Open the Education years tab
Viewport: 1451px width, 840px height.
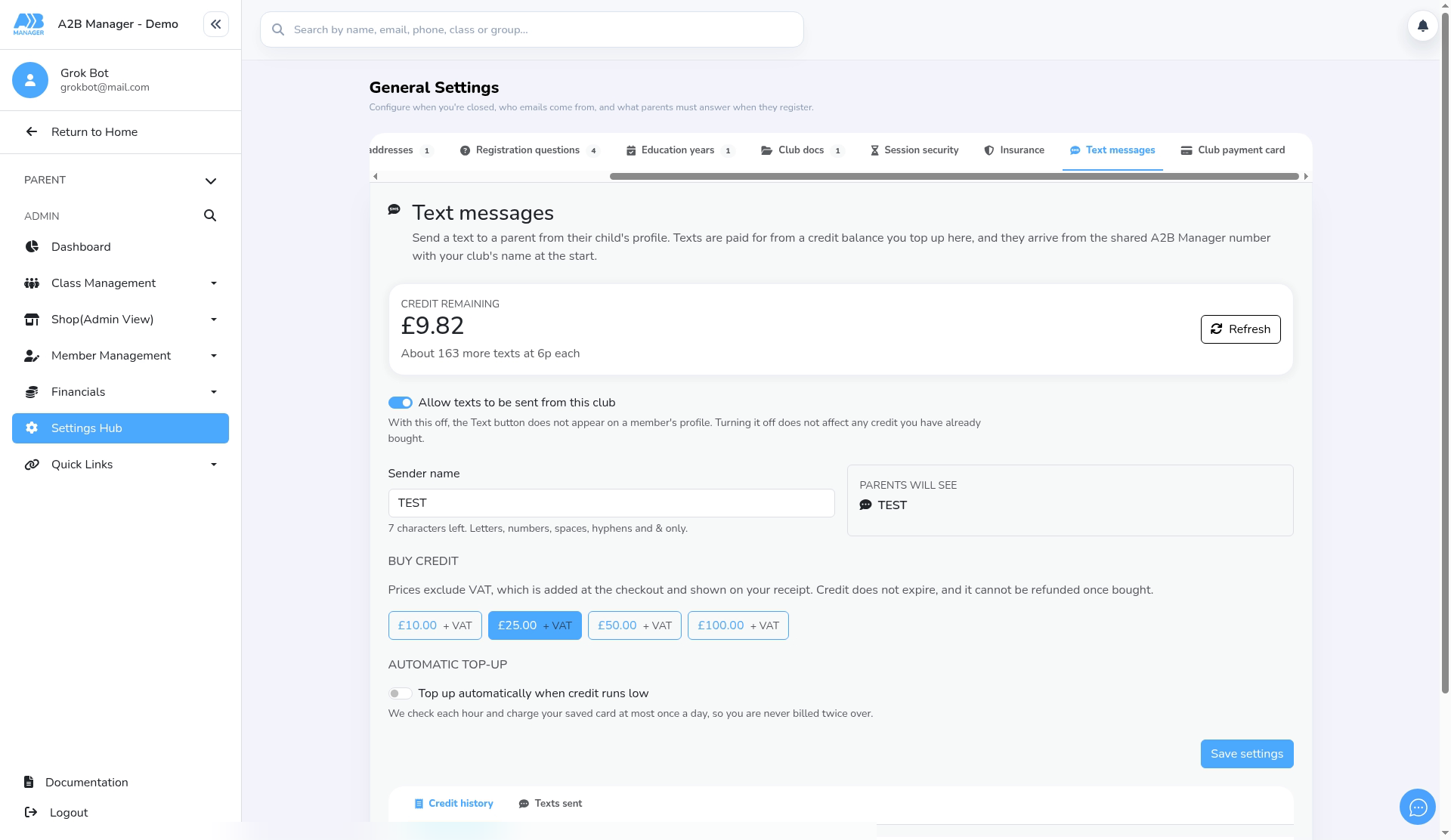[x=680, y=150]
